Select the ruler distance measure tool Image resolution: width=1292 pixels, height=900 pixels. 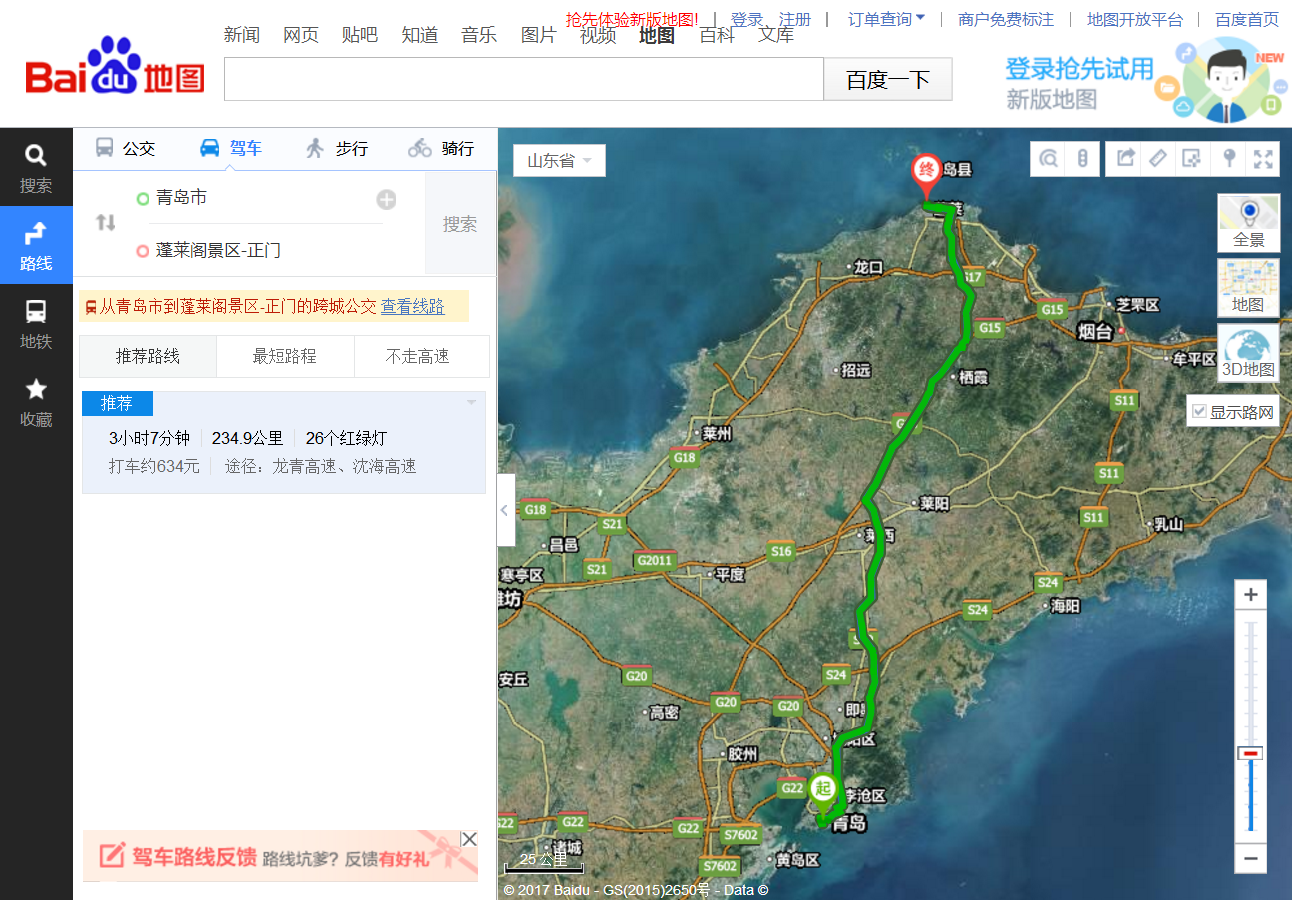coord(1158,158)
